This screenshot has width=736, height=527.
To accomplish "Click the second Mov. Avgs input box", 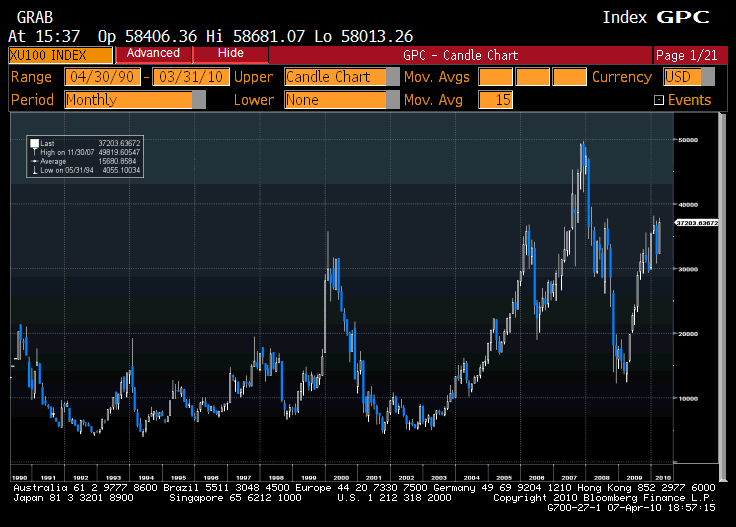I will pos(532,77).
